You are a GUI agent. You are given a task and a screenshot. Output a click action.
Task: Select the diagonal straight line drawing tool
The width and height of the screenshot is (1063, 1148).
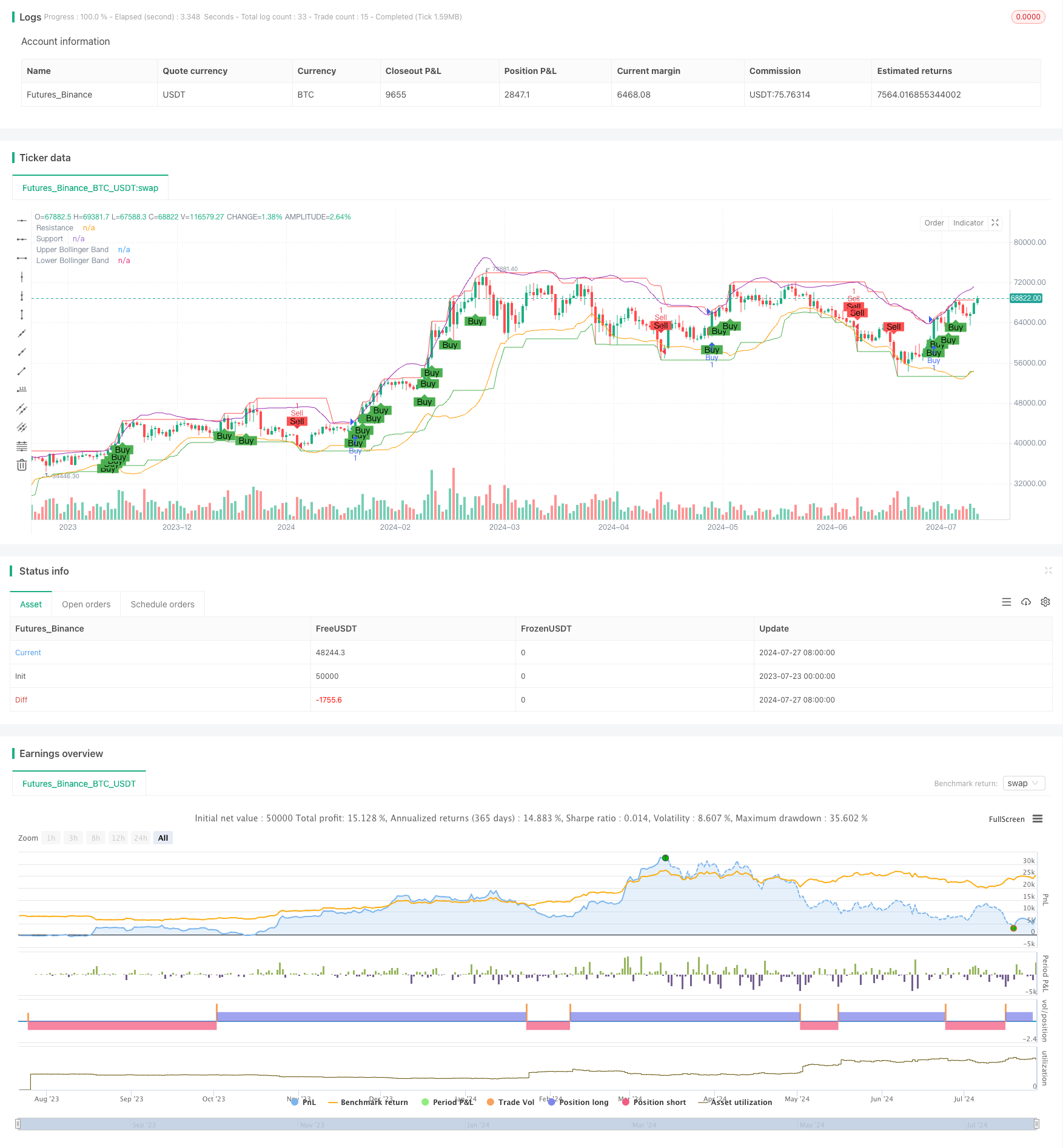click(22, 333)
